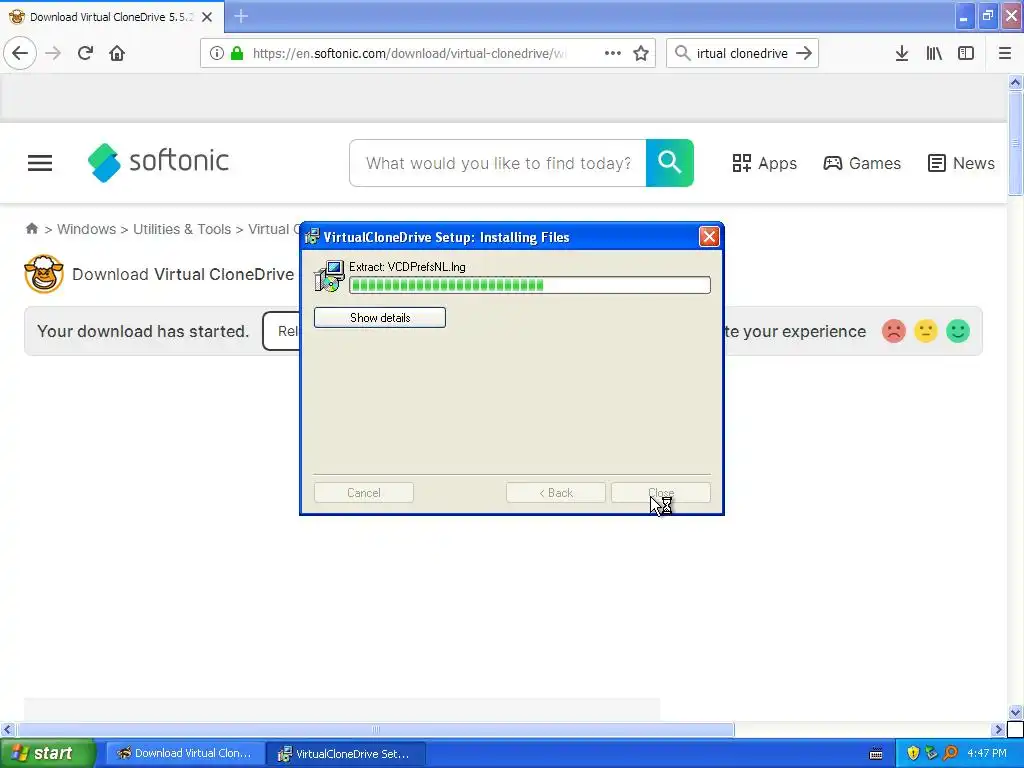
Task: Click the Close button in setup
Action: 660,492
